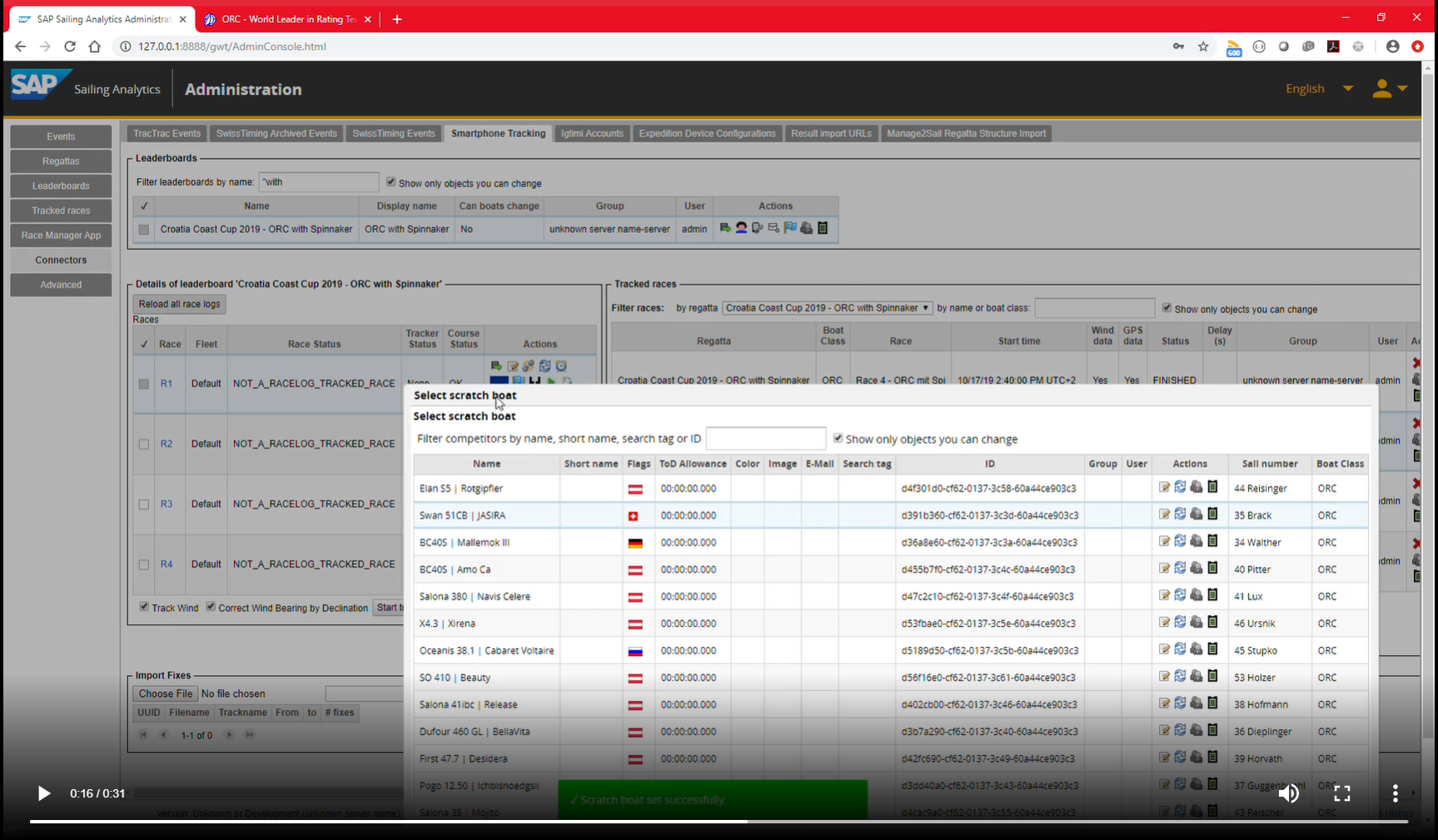Toggle scratch boat dialog Show only objects checkbox

click(838, 439)
